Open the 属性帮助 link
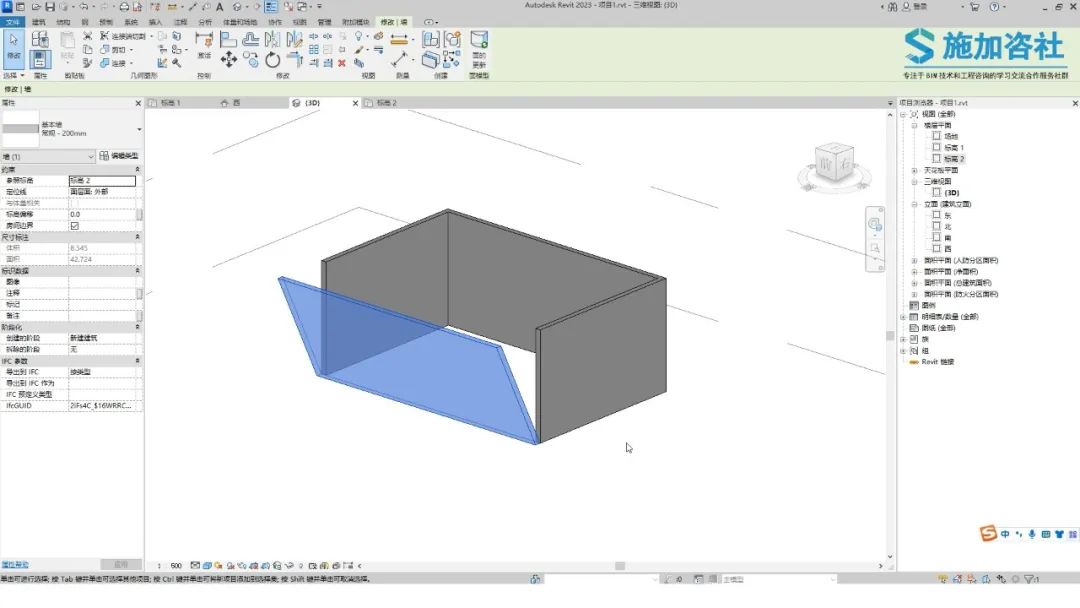The image size is (1080, 608). click(15, 565)
